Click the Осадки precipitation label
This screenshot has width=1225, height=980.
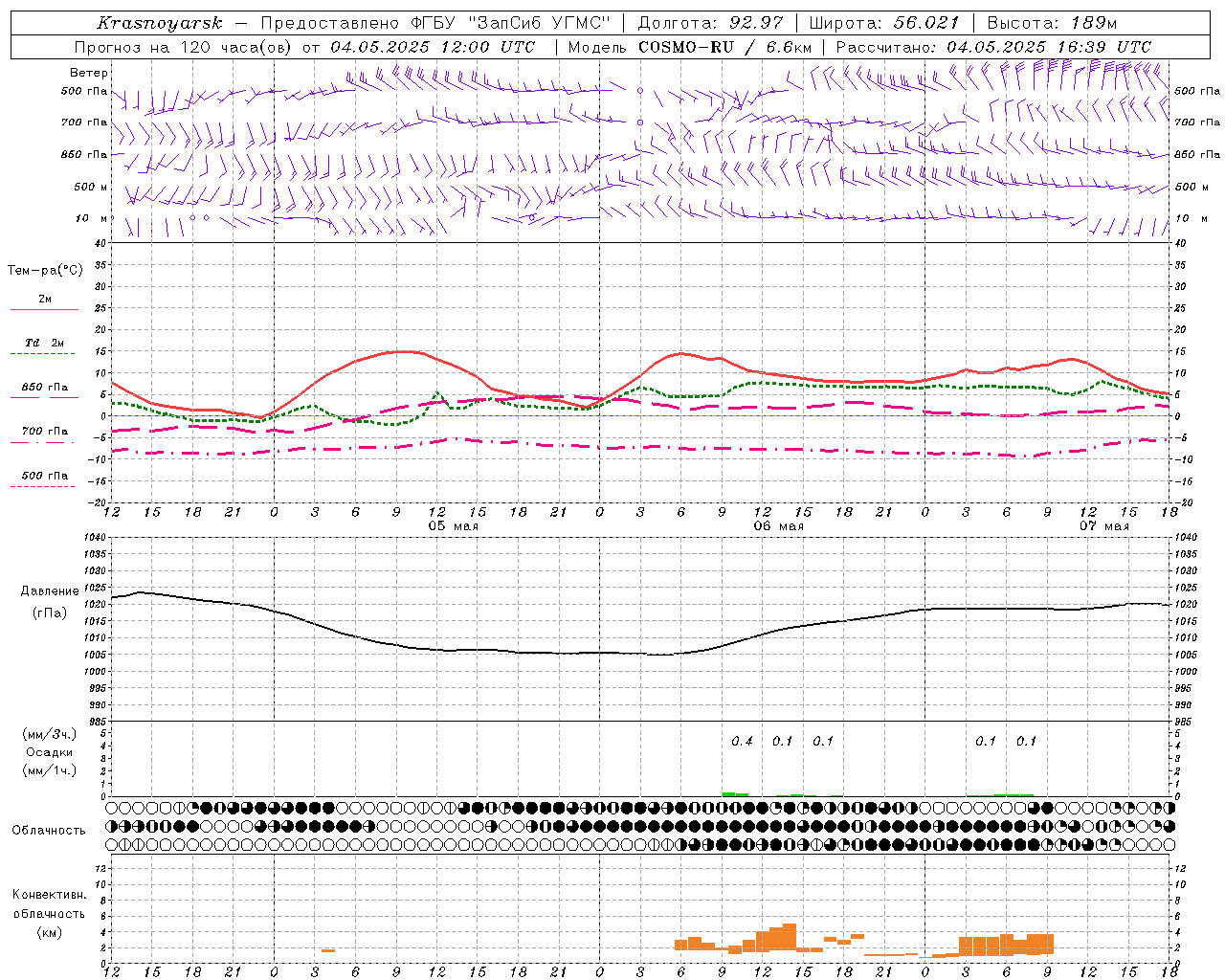pos(50,752)
